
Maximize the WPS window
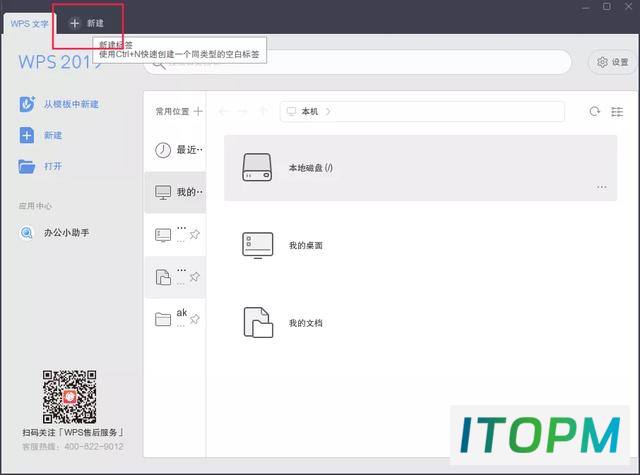click(x=607, y=7)
